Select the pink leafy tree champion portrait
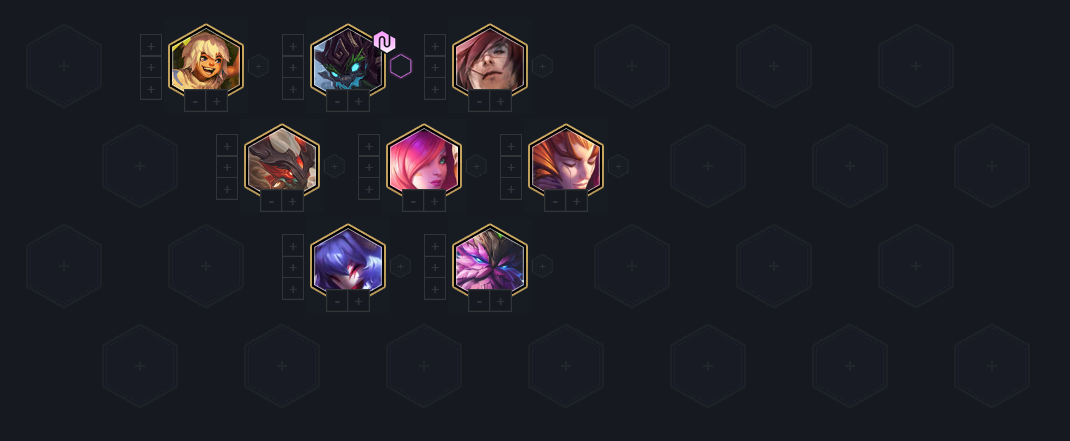 point(489,260)
